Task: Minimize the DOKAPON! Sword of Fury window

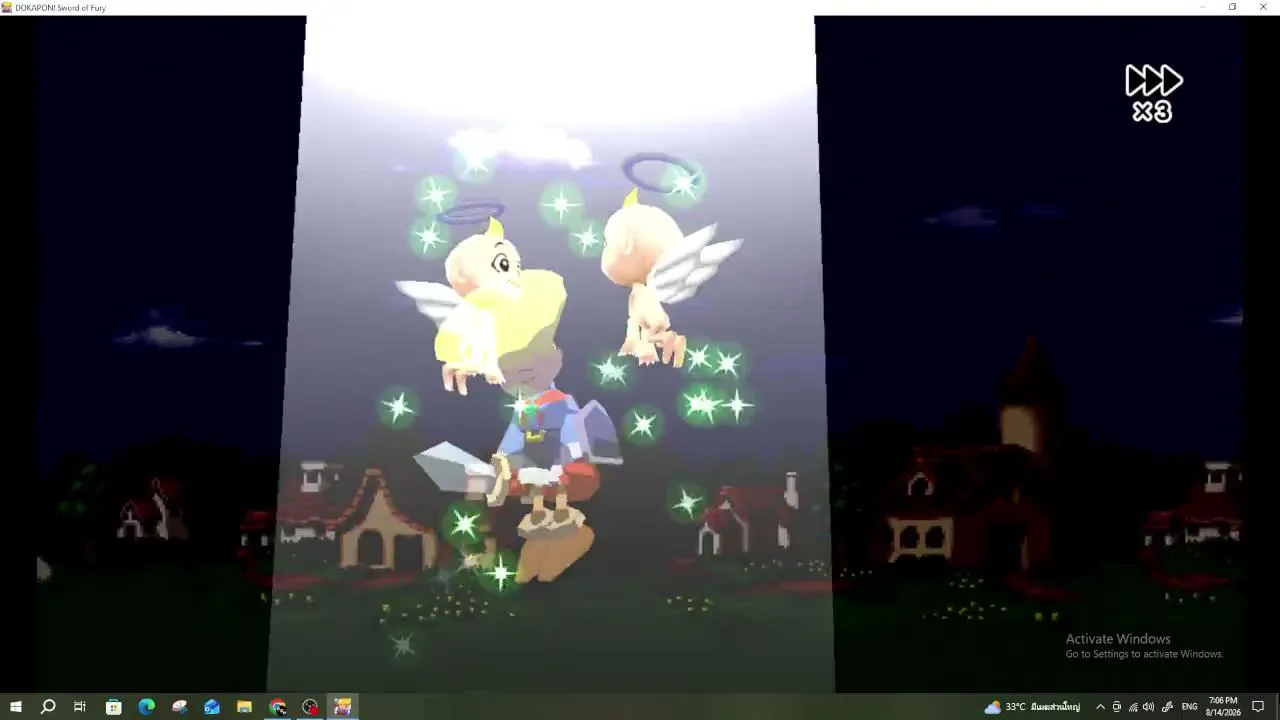Action: click(x=1202, y=7)
